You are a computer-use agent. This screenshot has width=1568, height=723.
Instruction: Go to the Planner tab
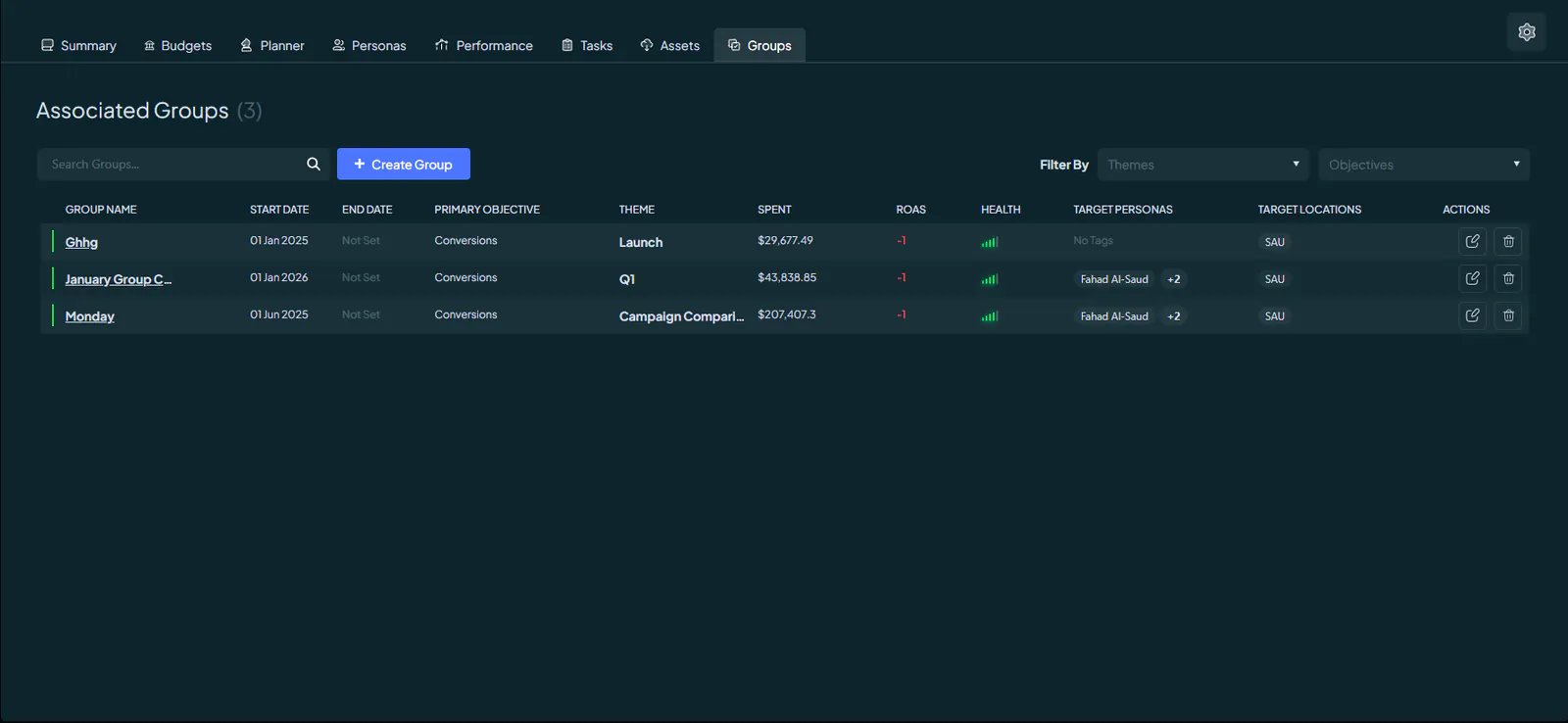pos(272,45)
